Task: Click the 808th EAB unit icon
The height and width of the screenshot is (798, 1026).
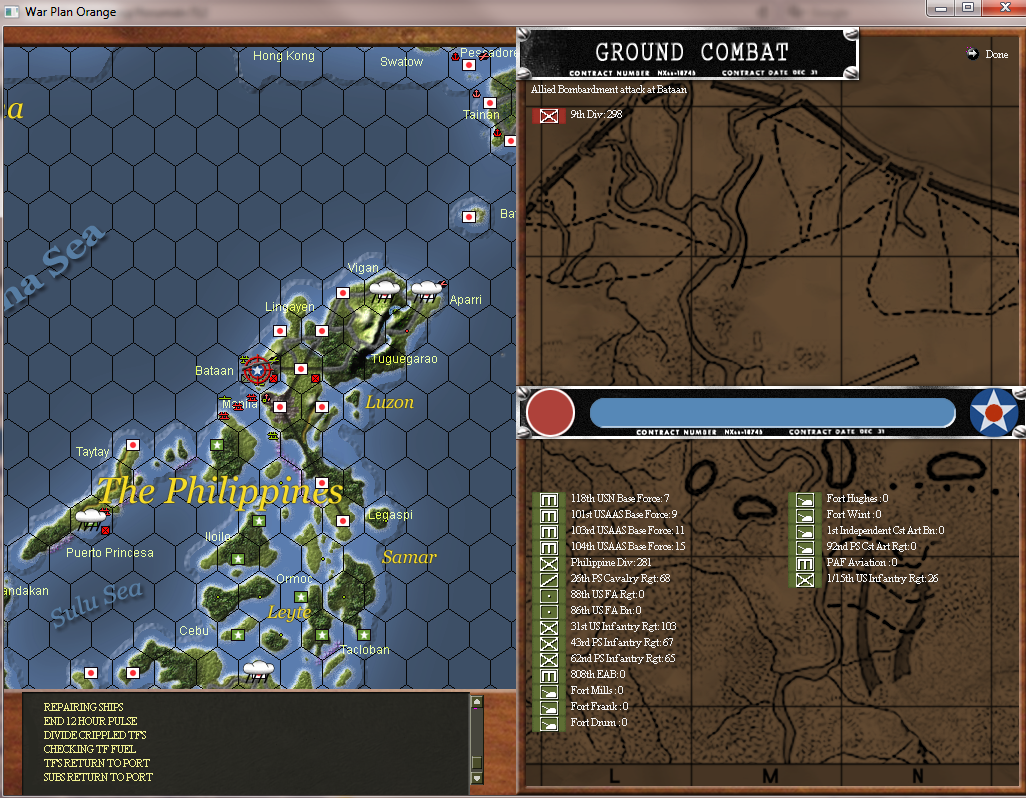Action: [x=548, y=676]
